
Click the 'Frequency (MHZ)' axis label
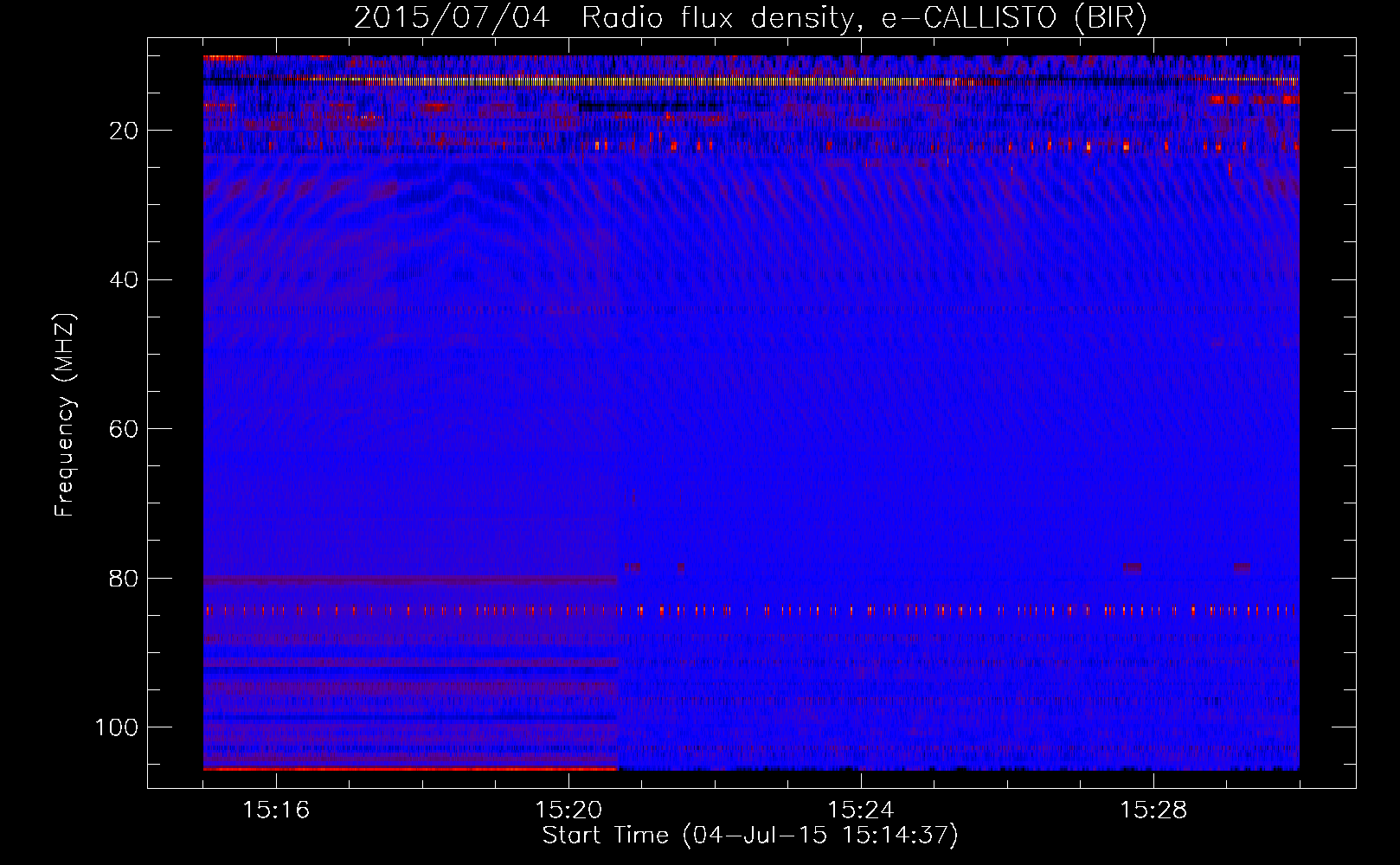click(x=66, y=415)
